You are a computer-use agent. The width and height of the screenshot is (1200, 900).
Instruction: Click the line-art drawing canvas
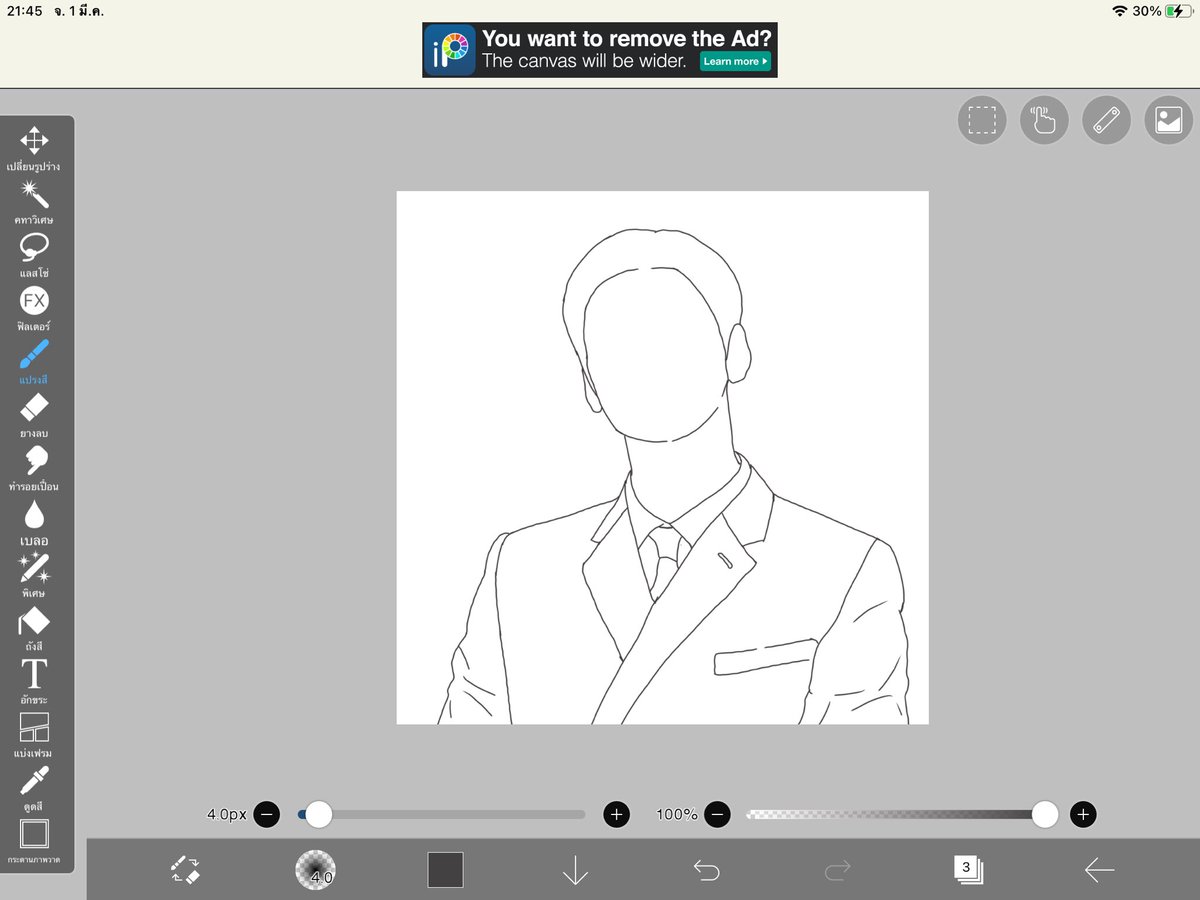[x=662, y=457]
